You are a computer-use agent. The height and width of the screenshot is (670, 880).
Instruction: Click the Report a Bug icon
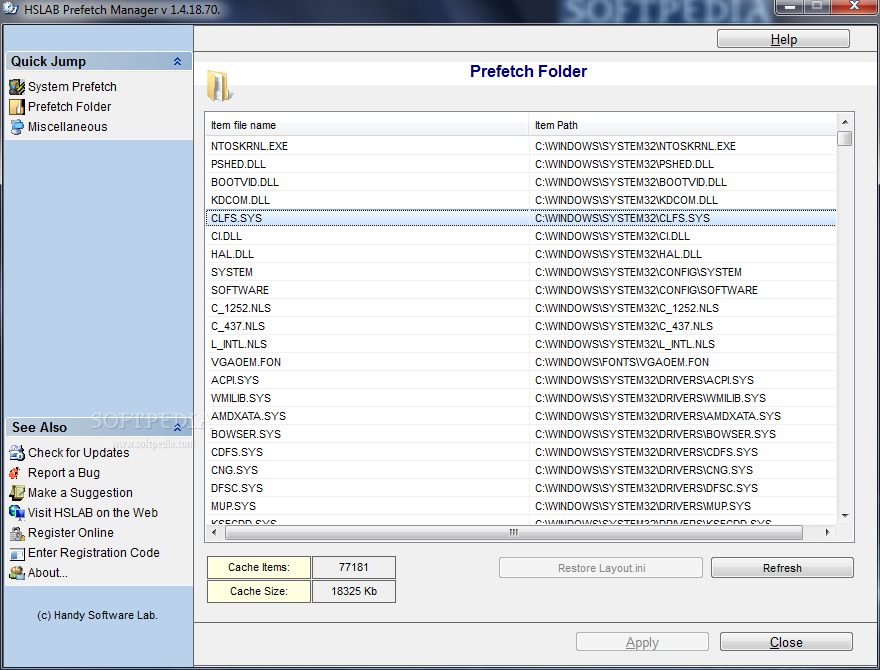pyautogui.click(x=17, y=472)
